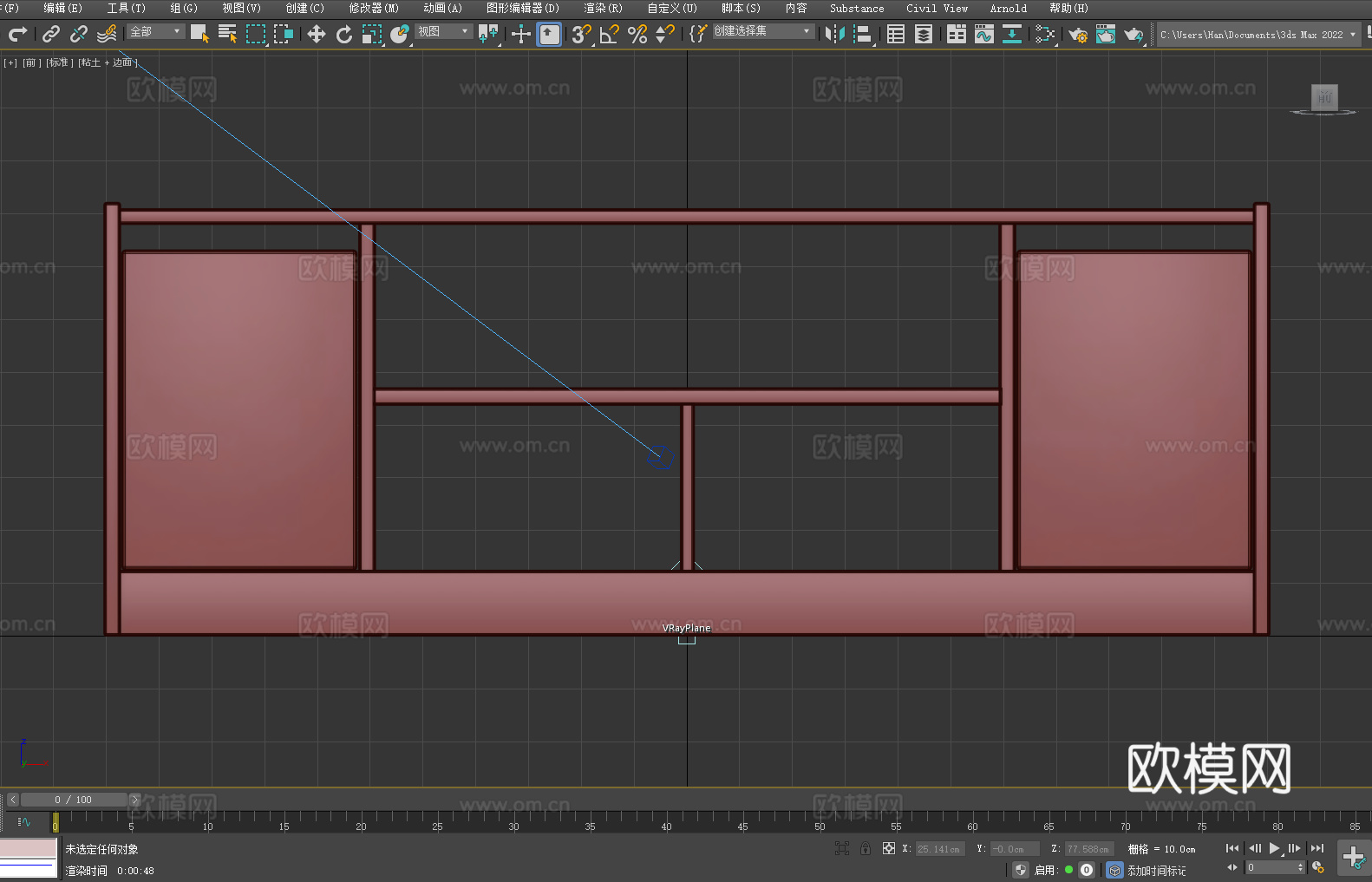This screenshot has height=882, width=1372.
Task: Choose the Select Object arrow tool
Action: coord(199,34)
